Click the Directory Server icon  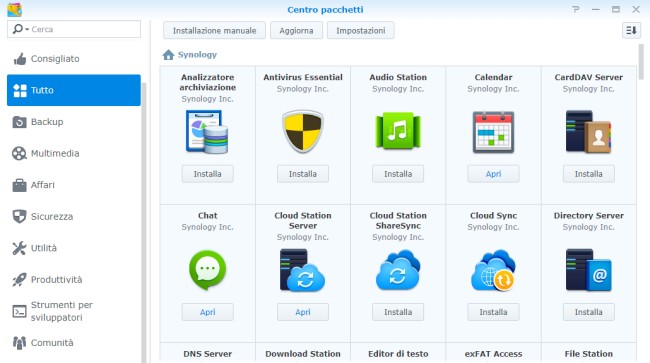tap(588, 270)
